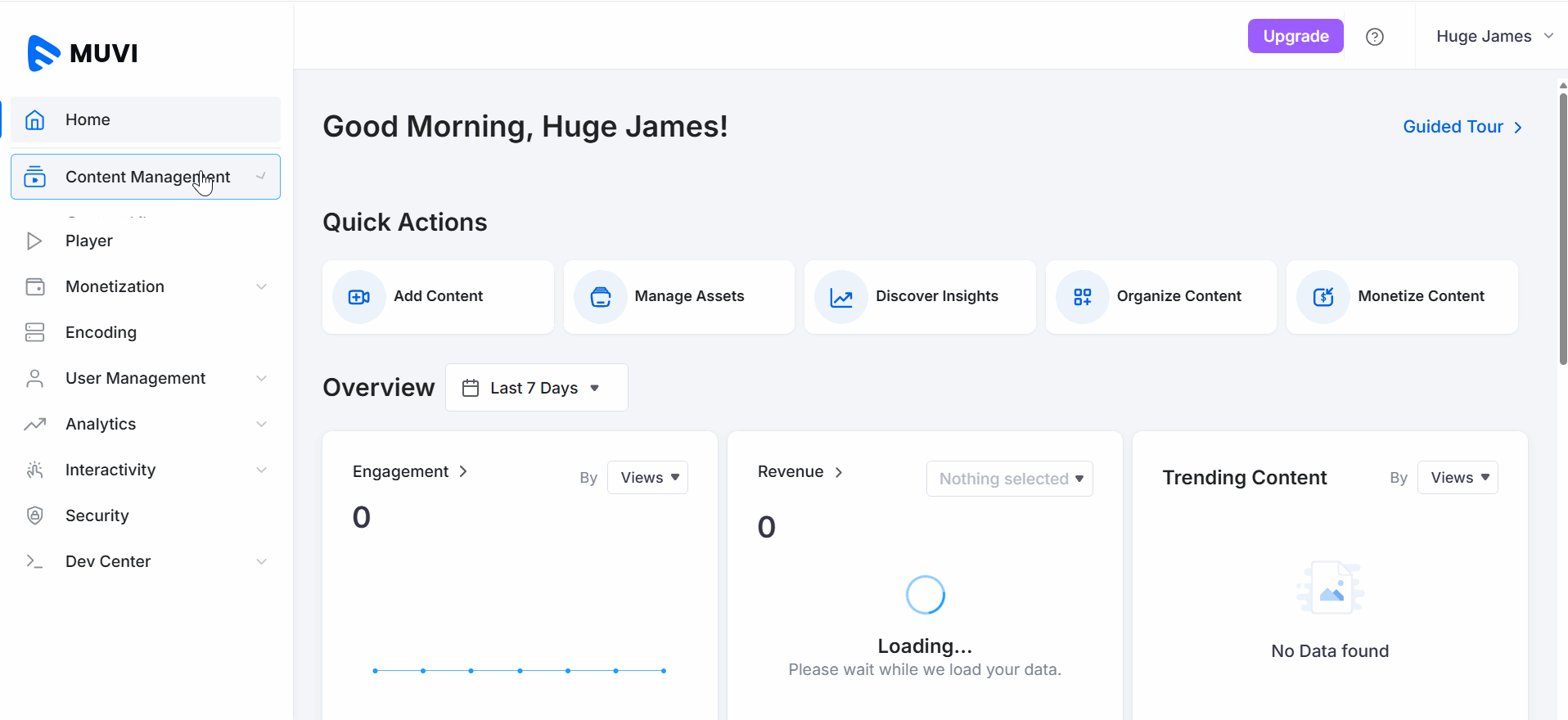Screen dimensions: 1568x720
Task: Open the Engagement Views dropdown
Action: [x=648, y=478]
